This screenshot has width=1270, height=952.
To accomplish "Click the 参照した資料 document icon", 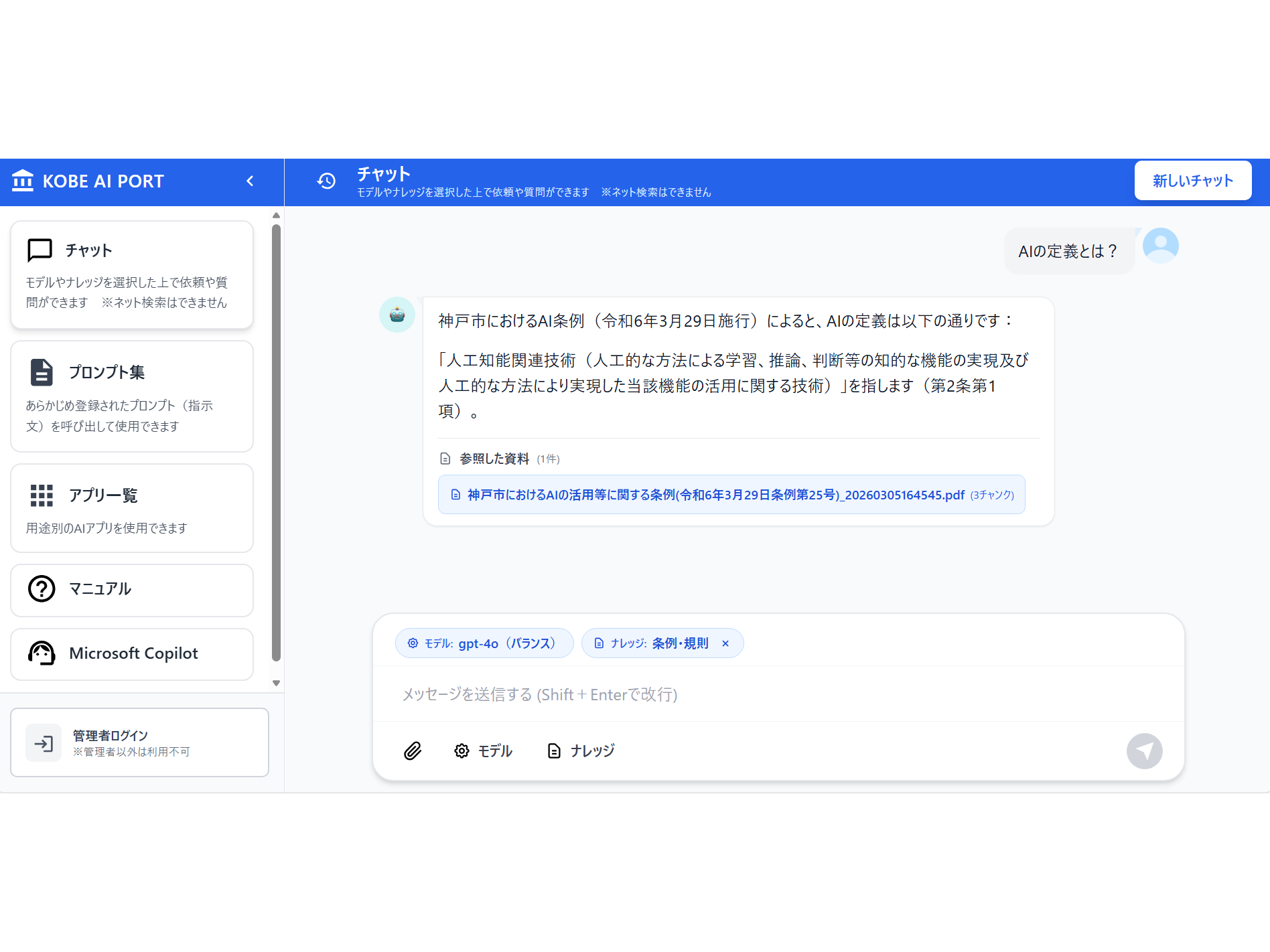I will point(445,459).
